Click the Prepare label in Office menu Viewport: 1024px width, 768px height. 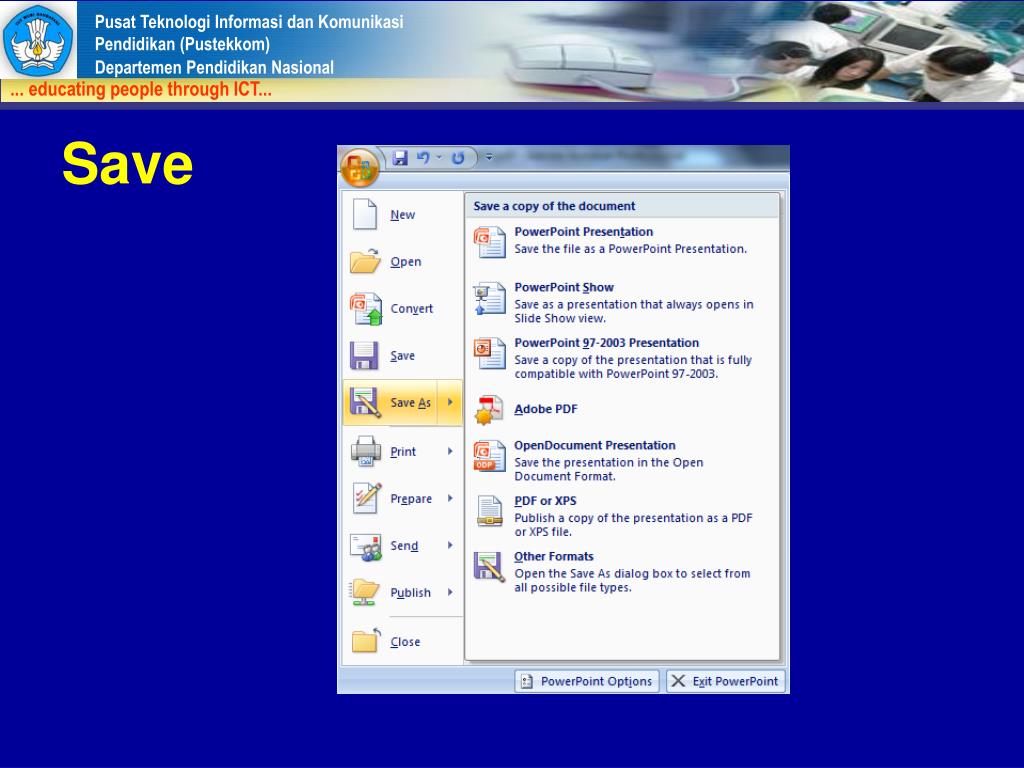(x=411, y=498)
